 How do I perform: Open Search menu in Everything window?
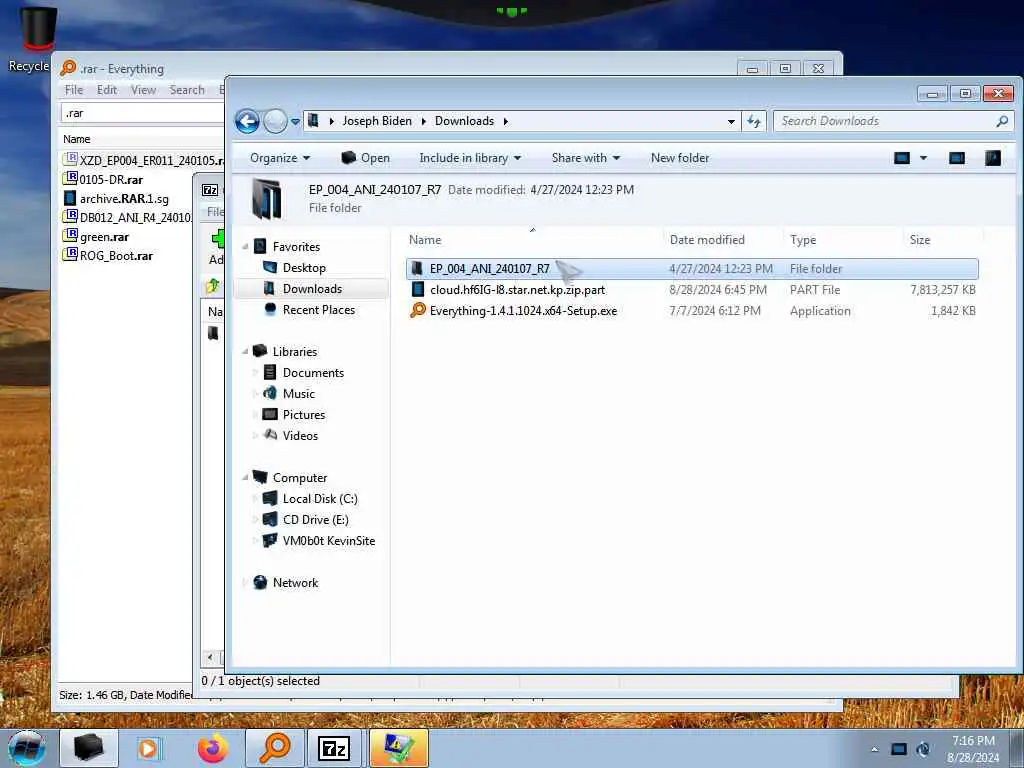pyautogui.click(x=187, y=90)
